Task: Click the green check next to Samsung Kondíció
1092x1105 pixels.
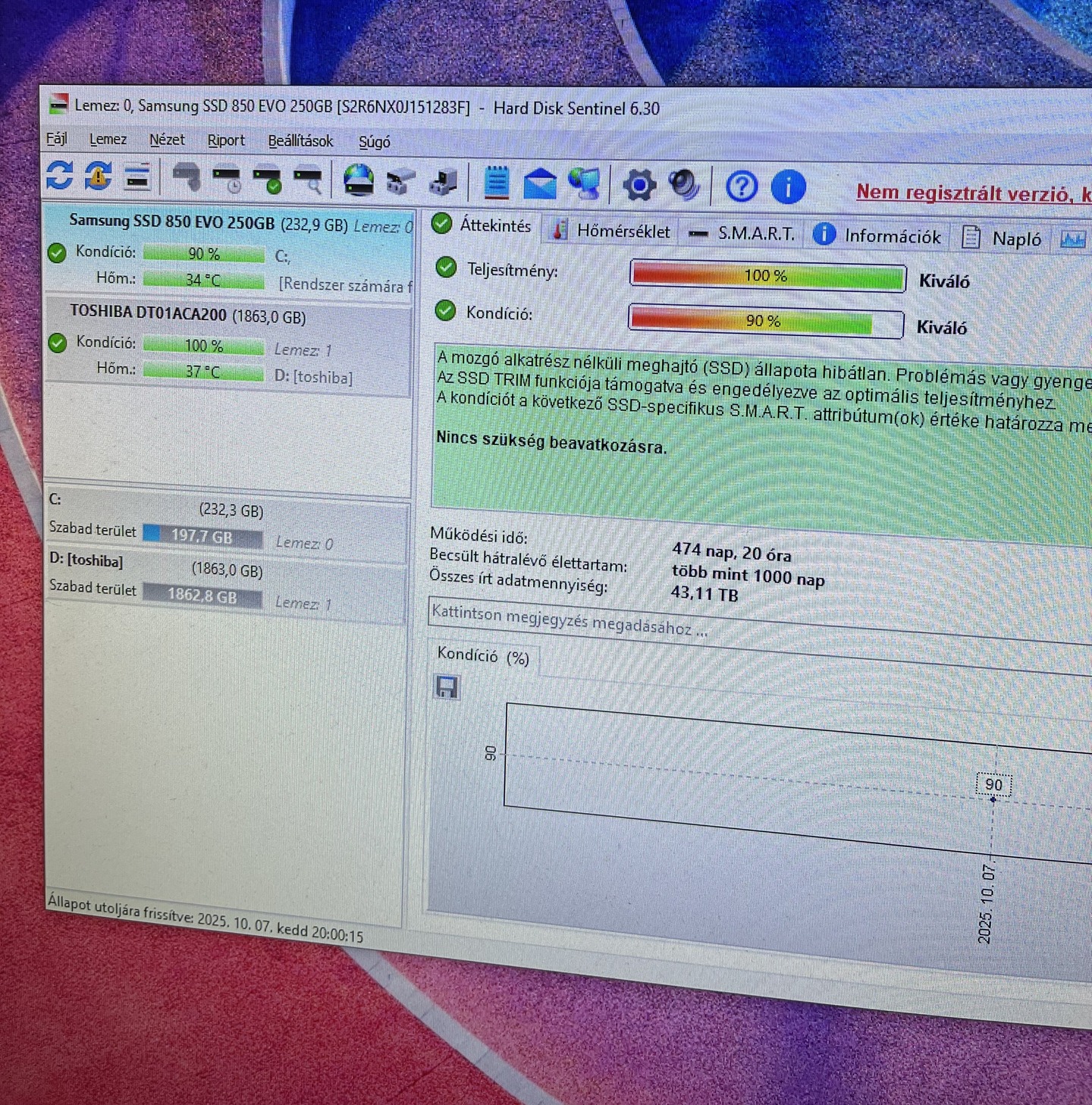Action: coord(57,253)
